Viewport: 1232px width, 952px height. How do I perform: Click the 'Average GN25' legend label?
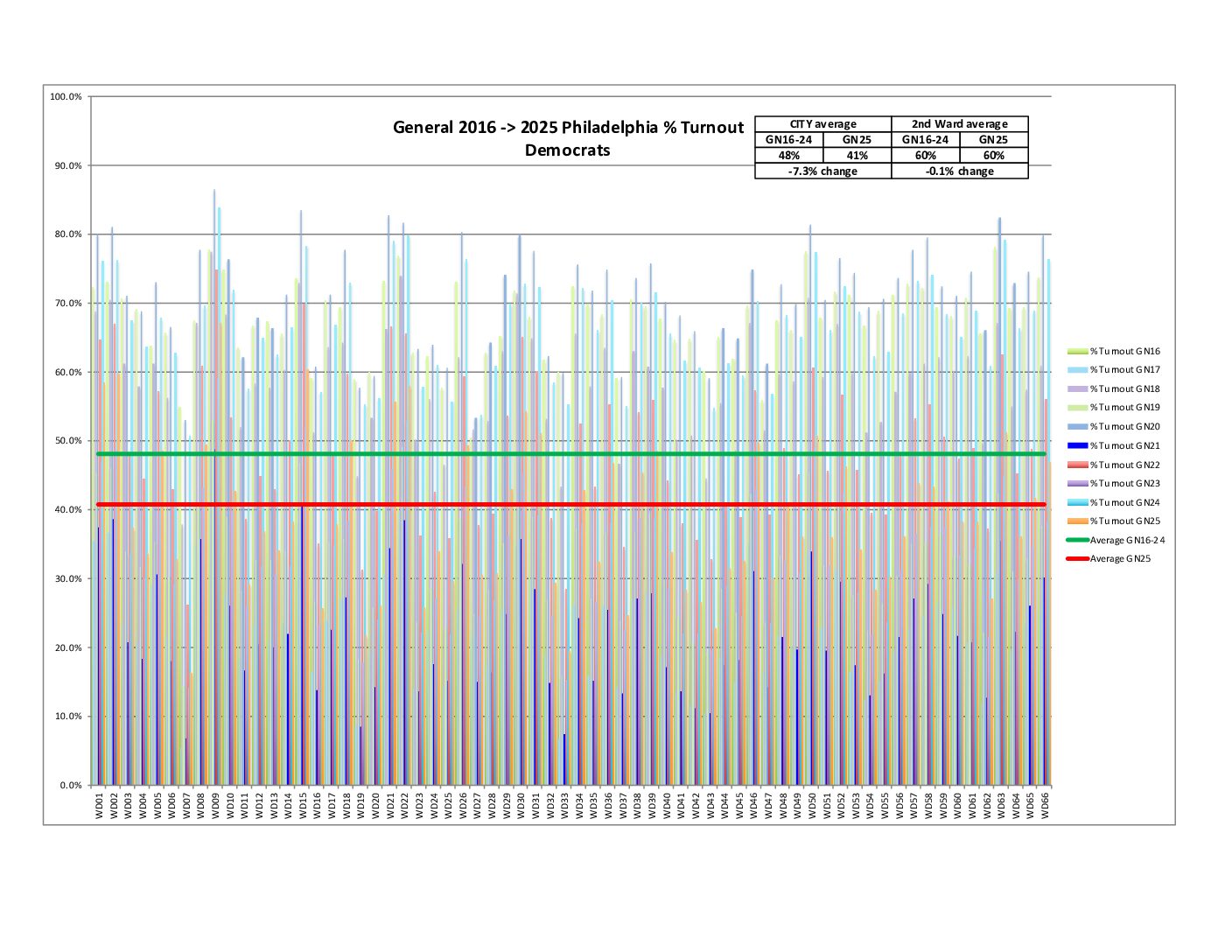click(1121, 558)
